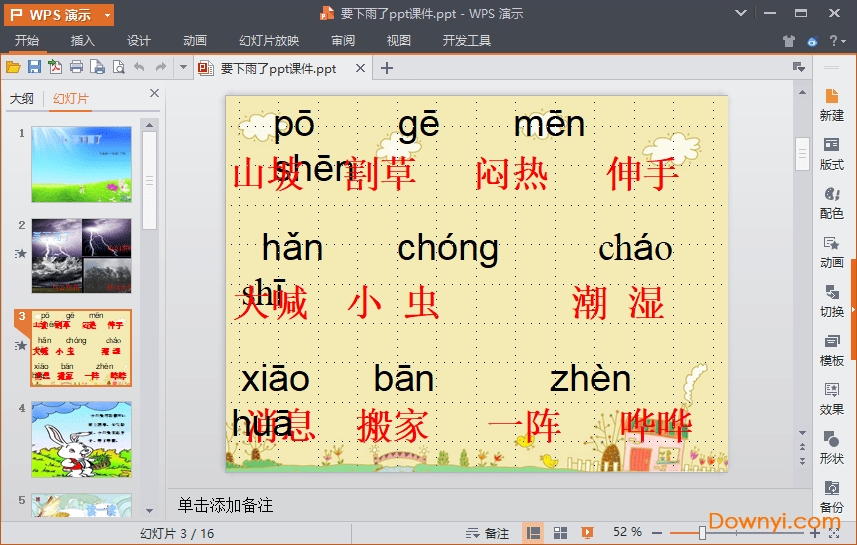Click the Save icon in quick toolbar

(34, 67)
